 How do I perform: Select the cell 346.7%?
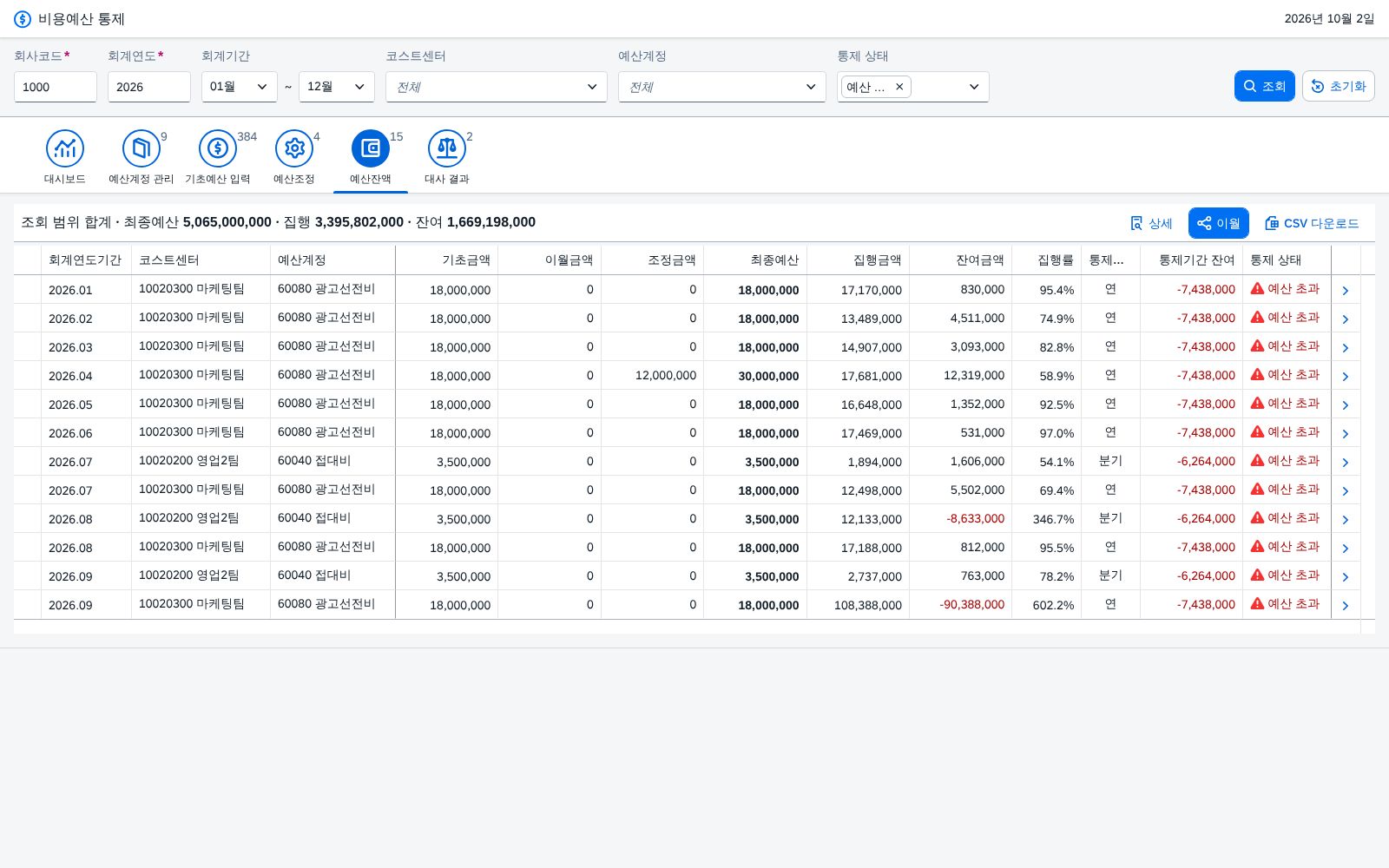pos(1047,519)
